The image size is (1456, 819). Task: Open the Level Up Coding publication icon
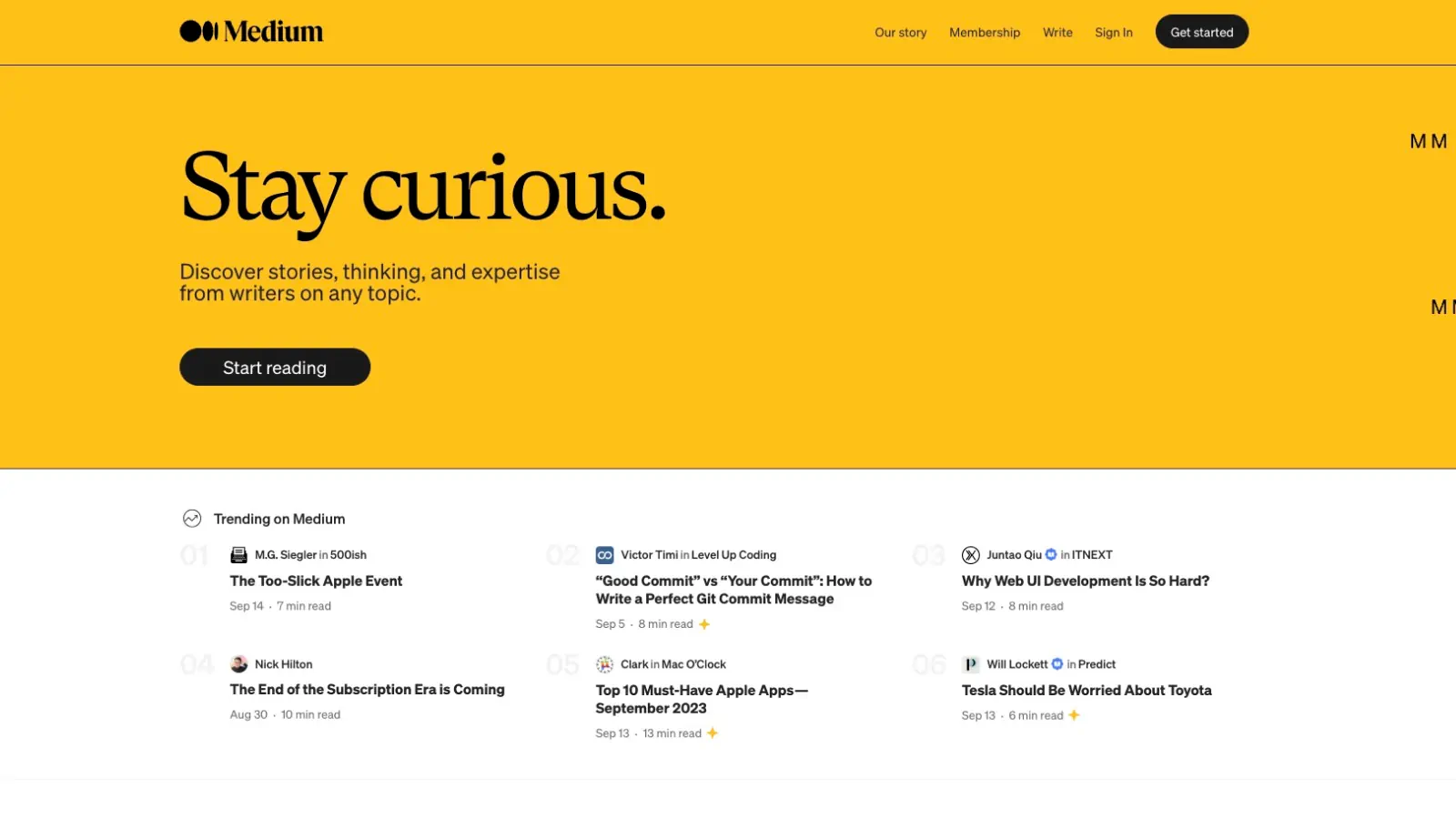[x=604, y=555]
